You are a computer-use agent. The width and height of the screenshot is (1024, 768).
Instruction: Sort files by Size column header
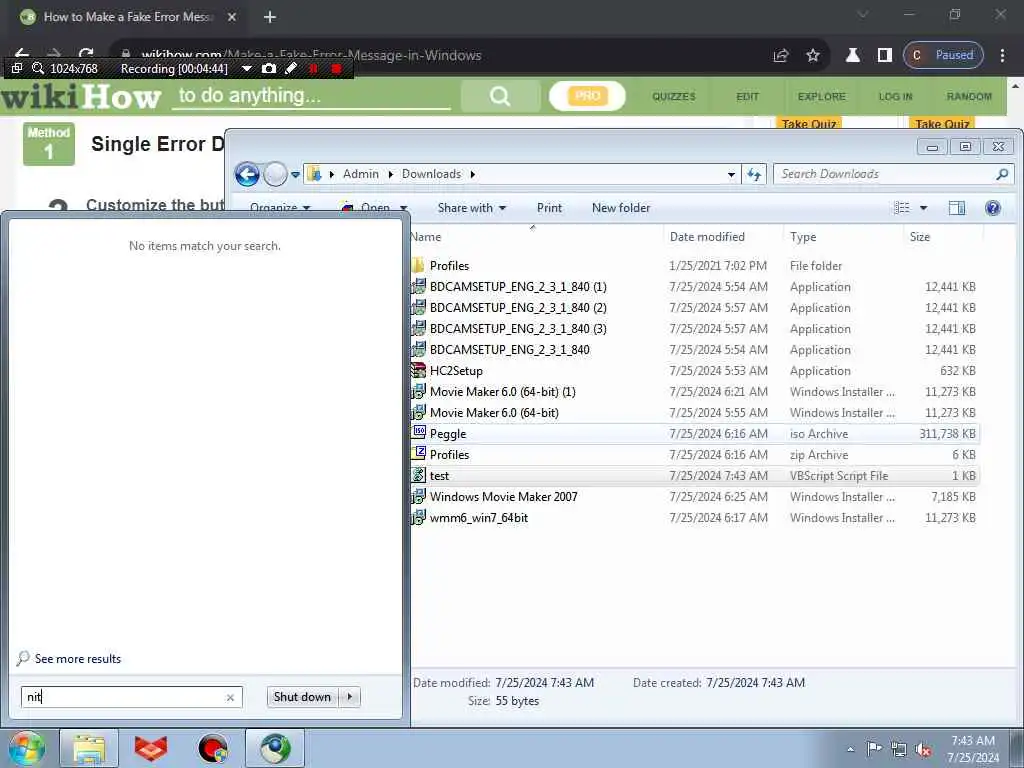(920, 236)
